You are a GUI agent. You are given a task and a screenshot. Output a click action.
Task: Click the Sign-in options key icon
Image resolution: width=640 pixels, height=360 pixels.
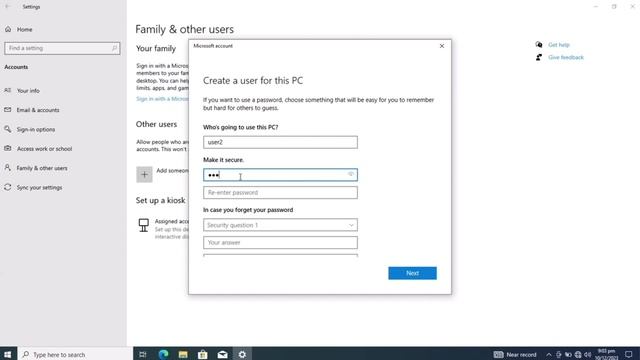click(x=8, y=129)
